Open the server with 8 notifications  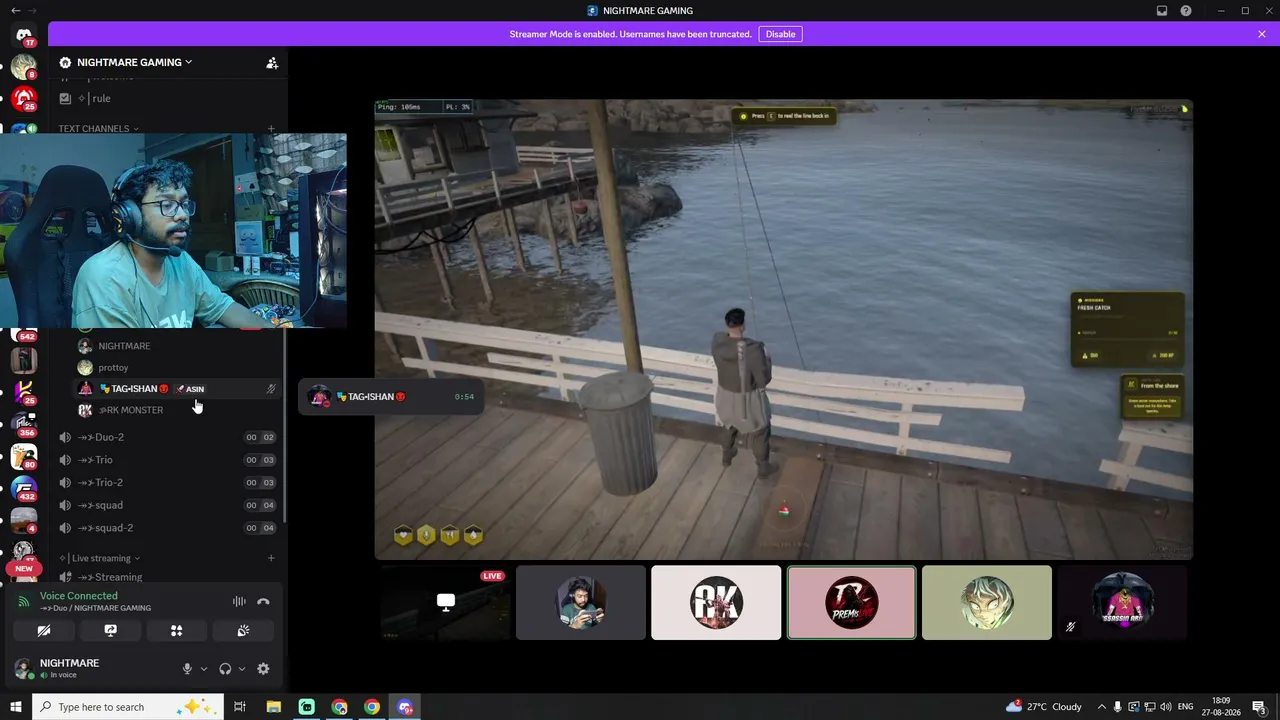point(23,66)
